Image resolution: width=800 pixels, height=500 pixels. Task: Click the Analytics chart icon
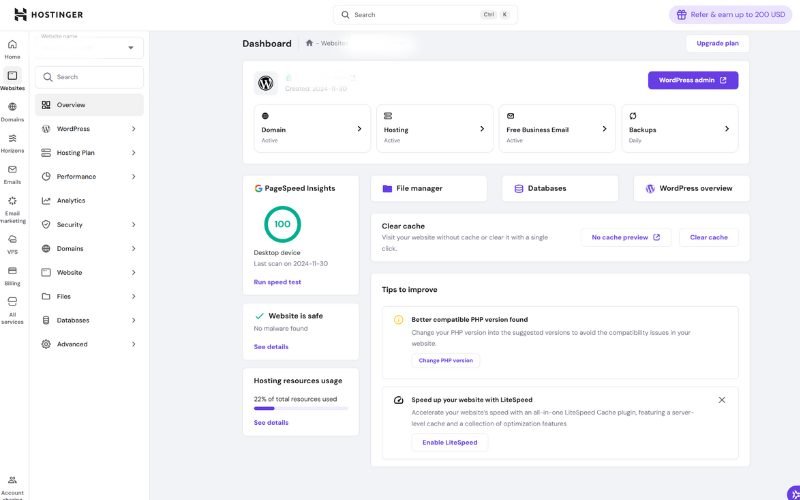46,201
